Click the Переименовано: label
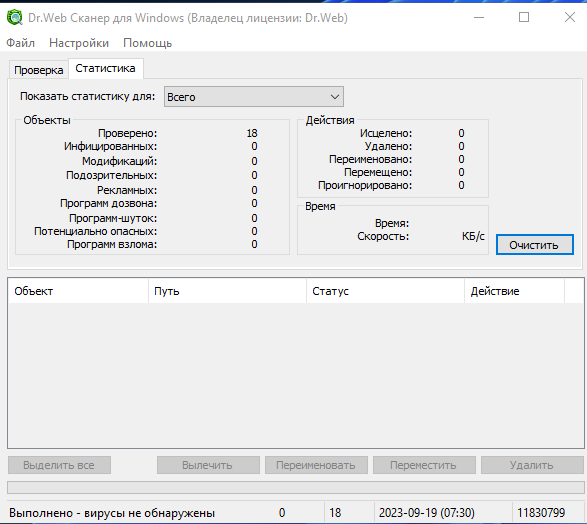The image size is (587, 524). [x=370, y=159]
